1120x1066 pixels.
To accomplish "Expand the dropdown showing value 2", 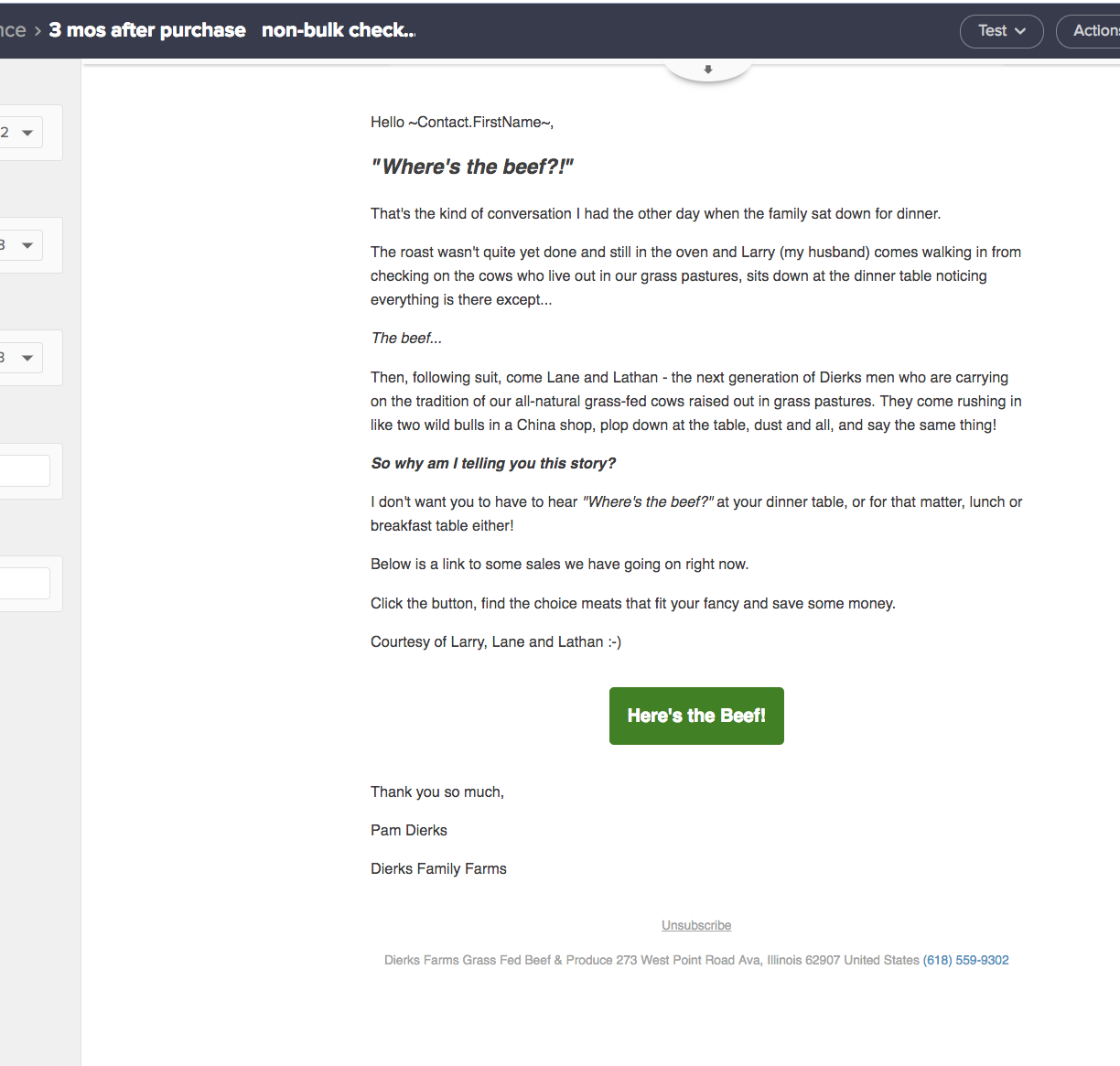I will click(20, 133).
